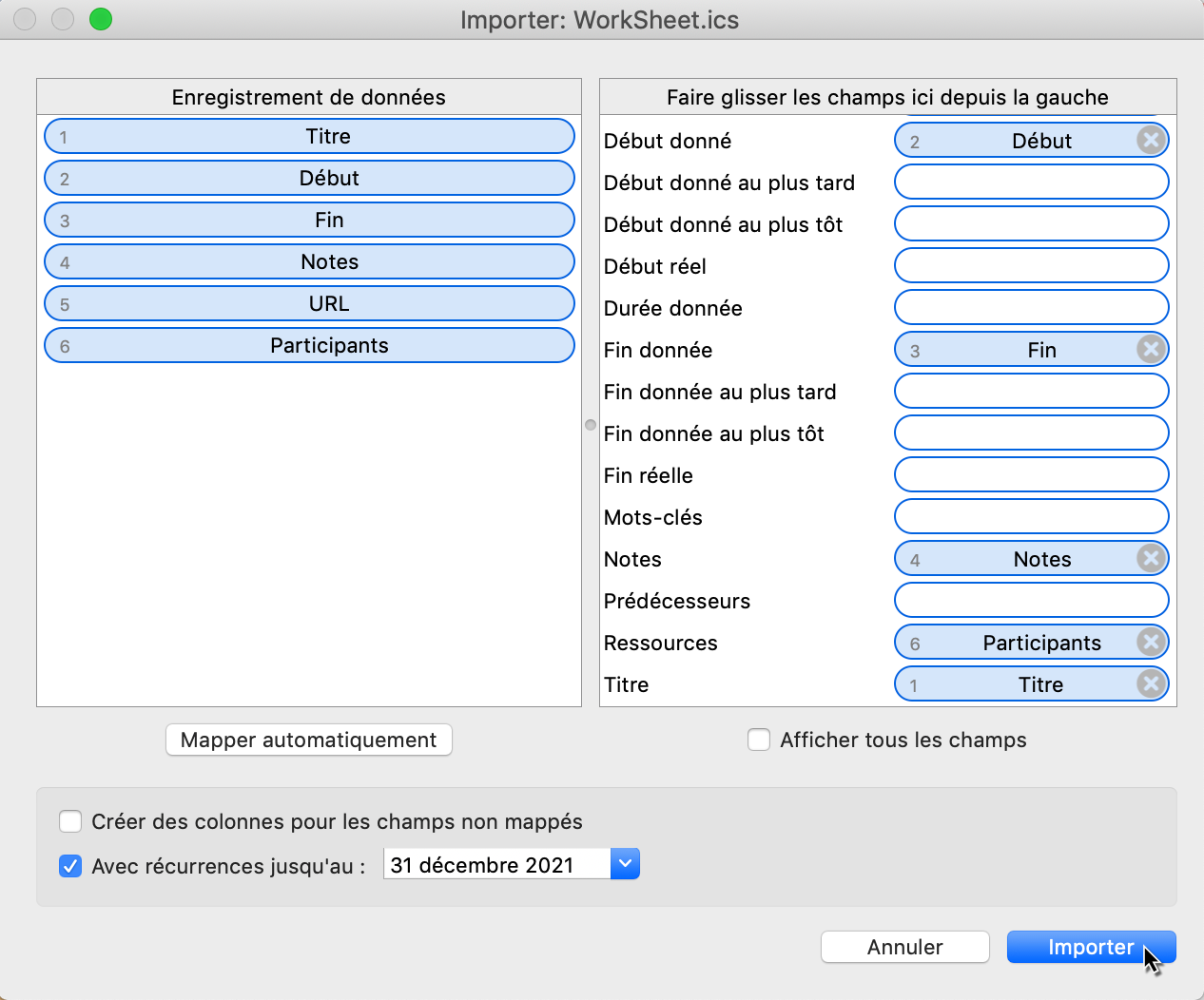Remove the Titre mapping using its X icon

coord(1151,683)
